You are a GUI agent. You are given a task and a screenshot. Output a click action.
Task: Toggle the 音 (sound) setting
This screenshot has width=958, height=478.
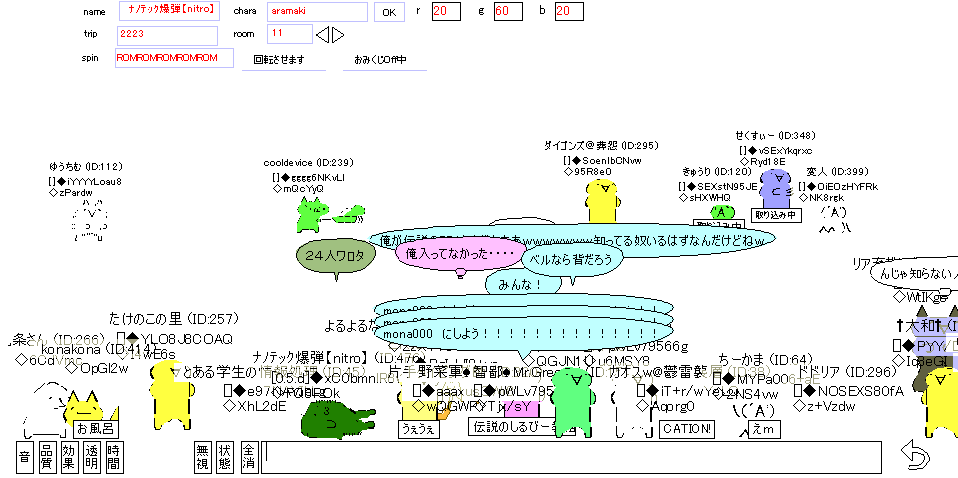coord(25,457)
